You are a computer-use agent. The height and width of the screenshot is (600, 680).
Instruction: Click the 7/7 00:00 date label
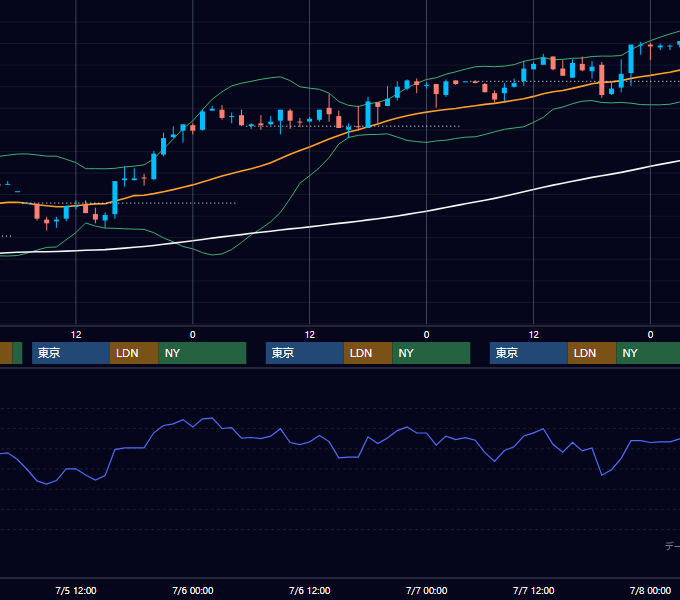426,590
